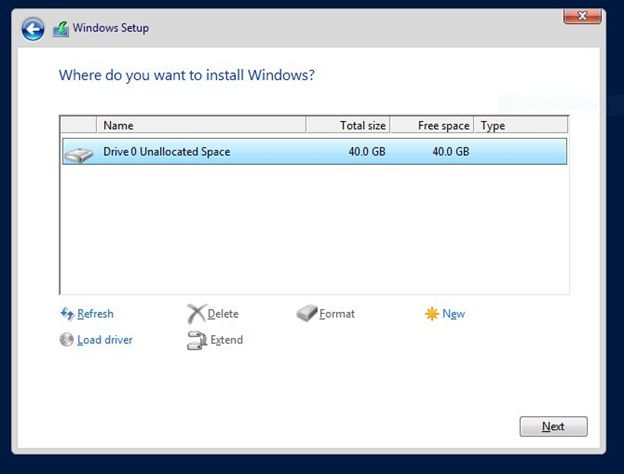Image resolution: width=624 pixels, height=474 pixels.
Task: Close the Windows Setup window
Action: (582, 16)
